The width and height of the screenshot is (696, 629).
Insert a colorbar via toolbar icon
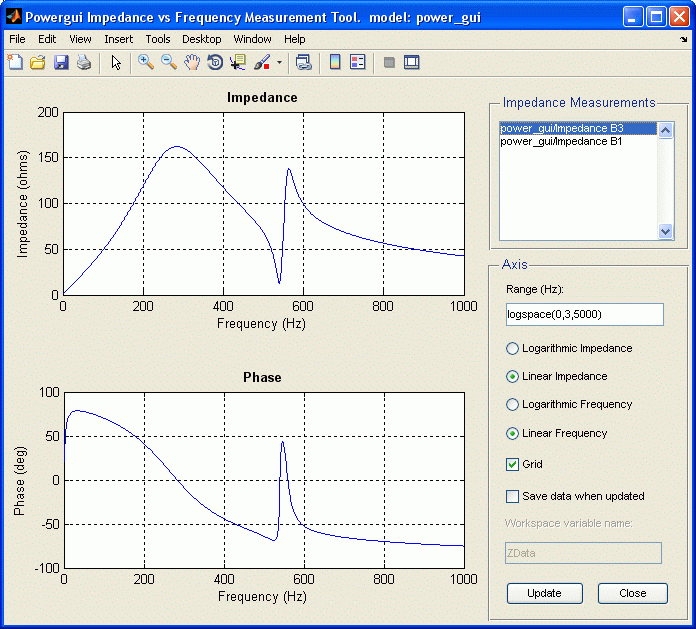(335, 62)
